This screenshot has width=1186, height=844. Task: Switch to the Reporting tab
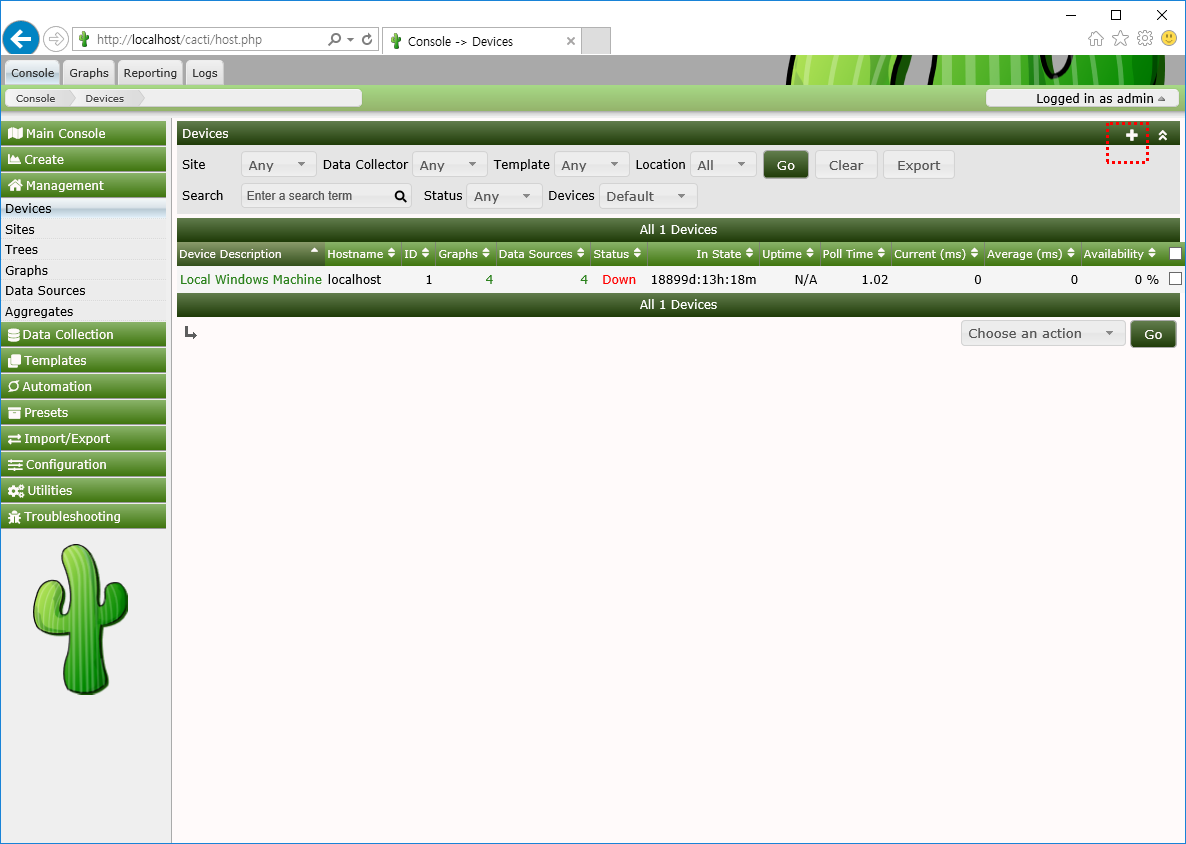(x=150, y=73)
